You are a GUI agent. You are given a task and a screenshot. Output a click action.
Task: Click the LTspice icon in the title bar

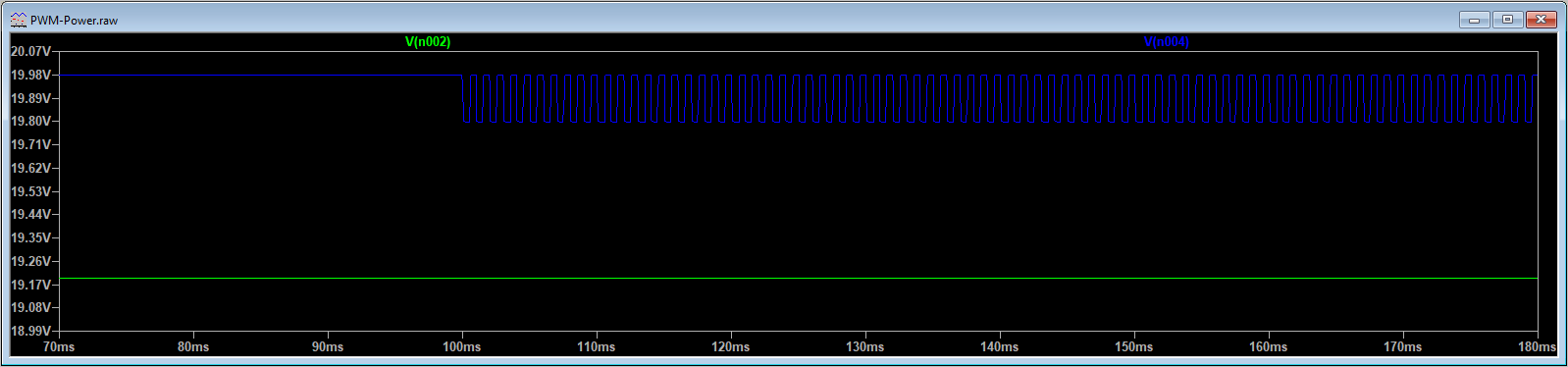point(18,20)
